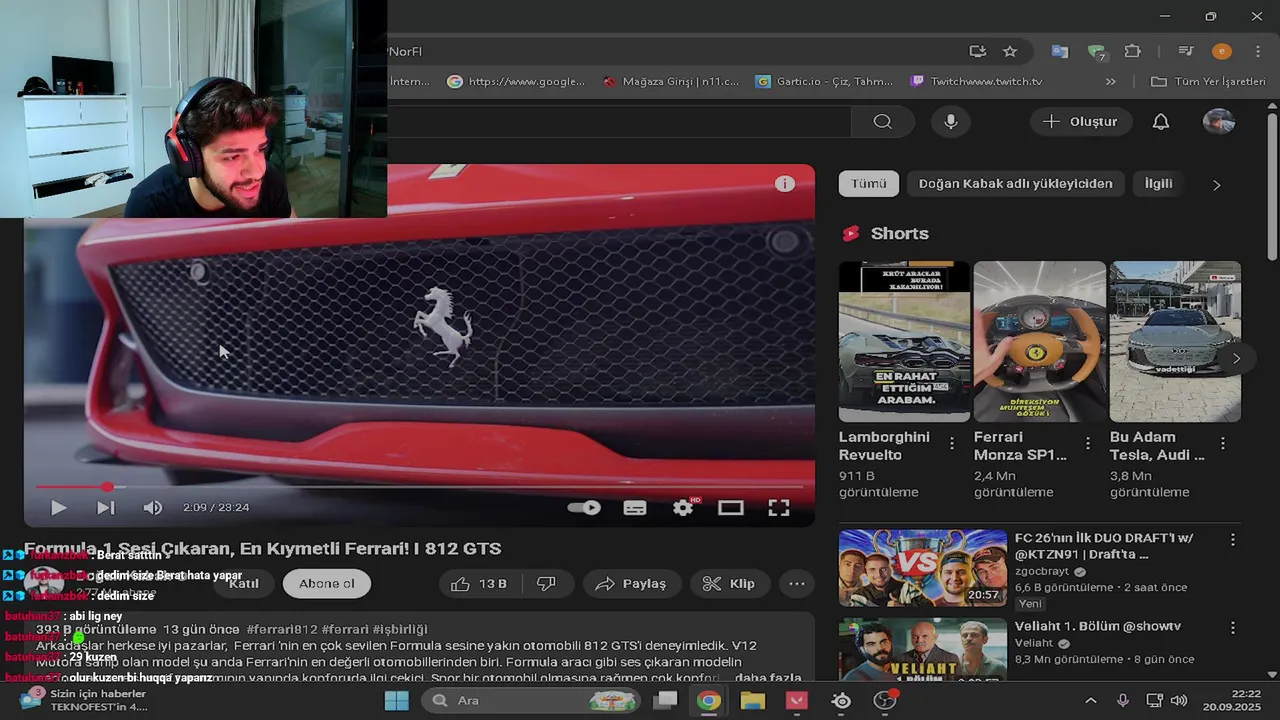Image resolution: width=1280 pixels, height=720 pixels.
Task: Click the Windows Start button
Action: click(x=397, y=700)
